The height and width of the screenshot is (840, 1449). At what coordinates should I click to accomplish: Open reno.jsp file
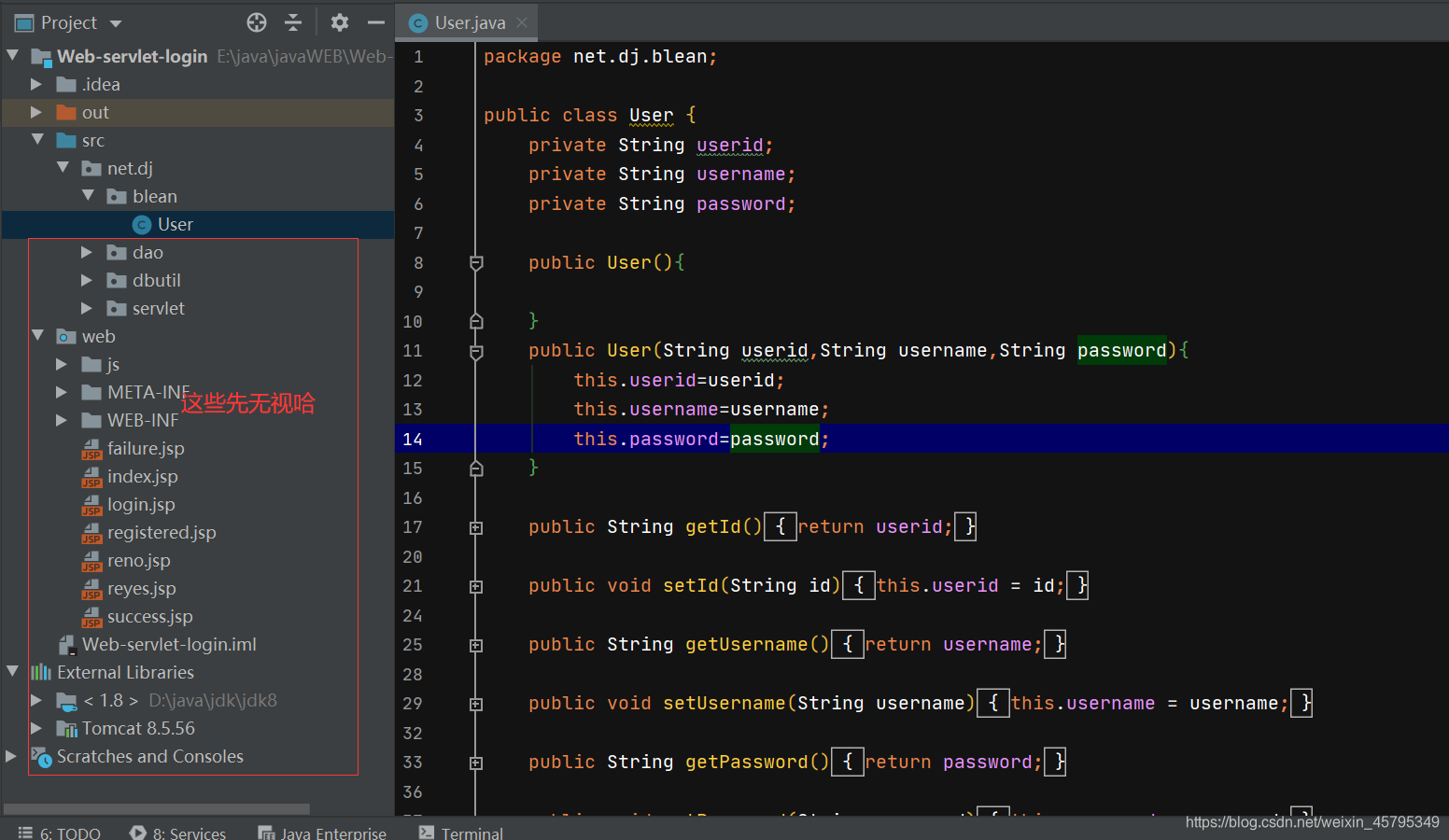(138, 560)
